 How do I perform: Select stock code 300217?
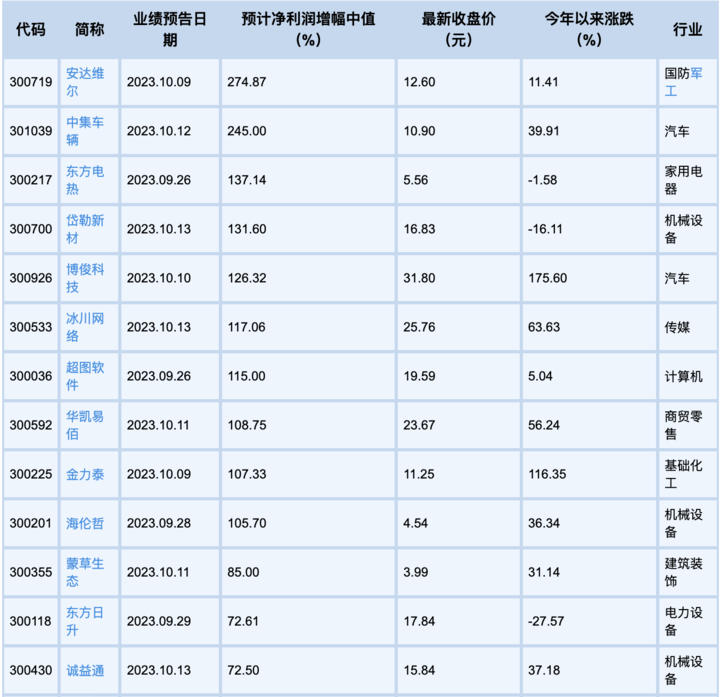[31, 180]
